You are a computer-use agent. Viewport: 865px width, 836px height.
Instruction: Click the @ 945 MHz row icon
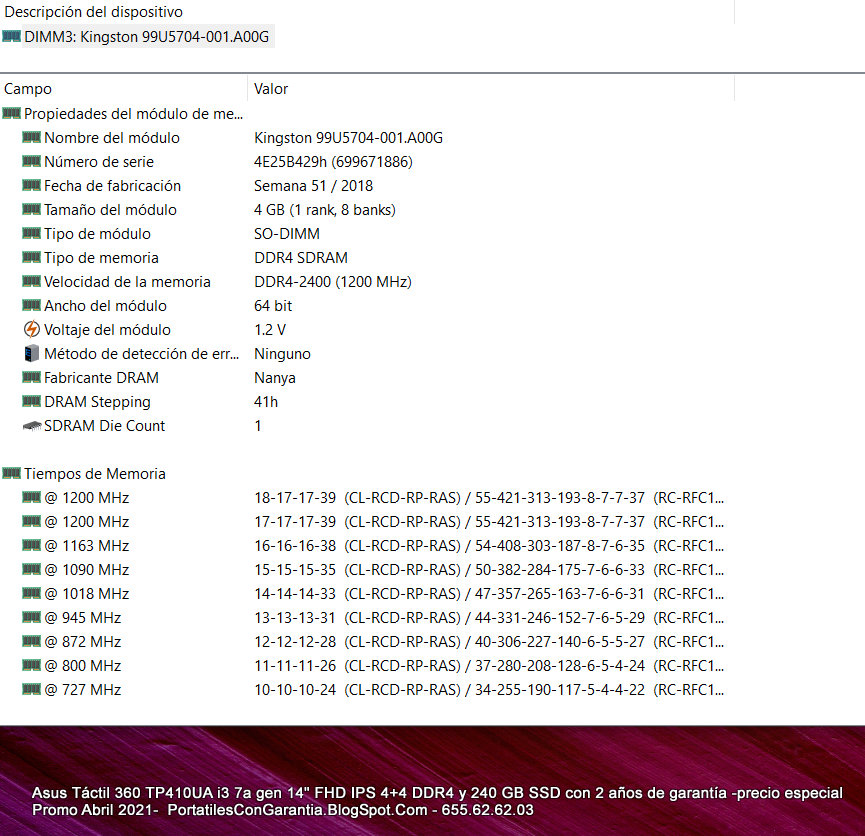31,617
